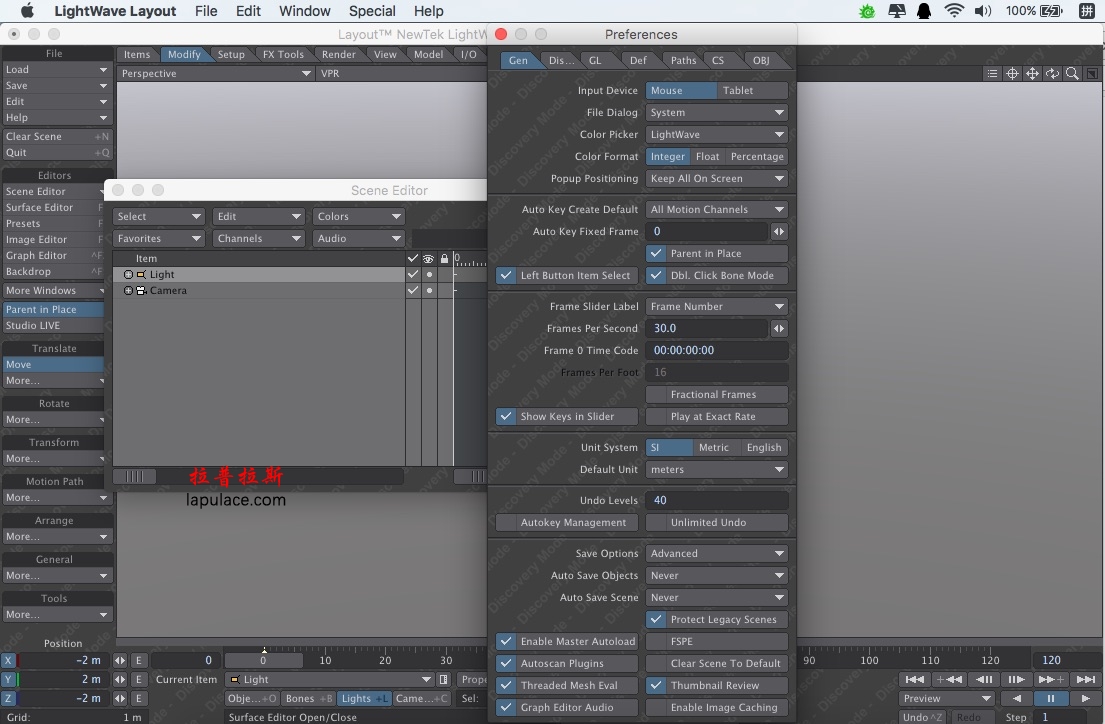Enable Play at Exact Rate
This screenshot has width=1105, height=724.
coord(717,417)
